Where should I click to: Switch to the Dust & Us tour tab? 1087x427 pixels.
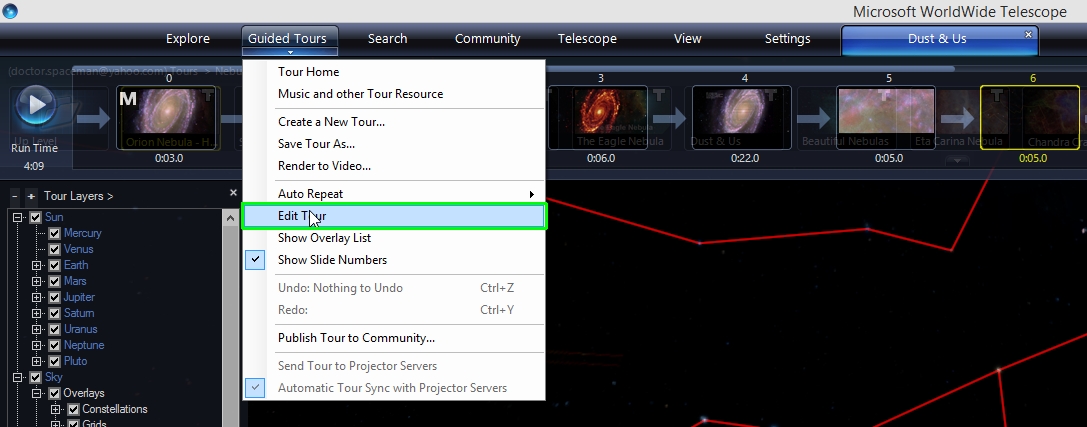click(x=937, y=39)
